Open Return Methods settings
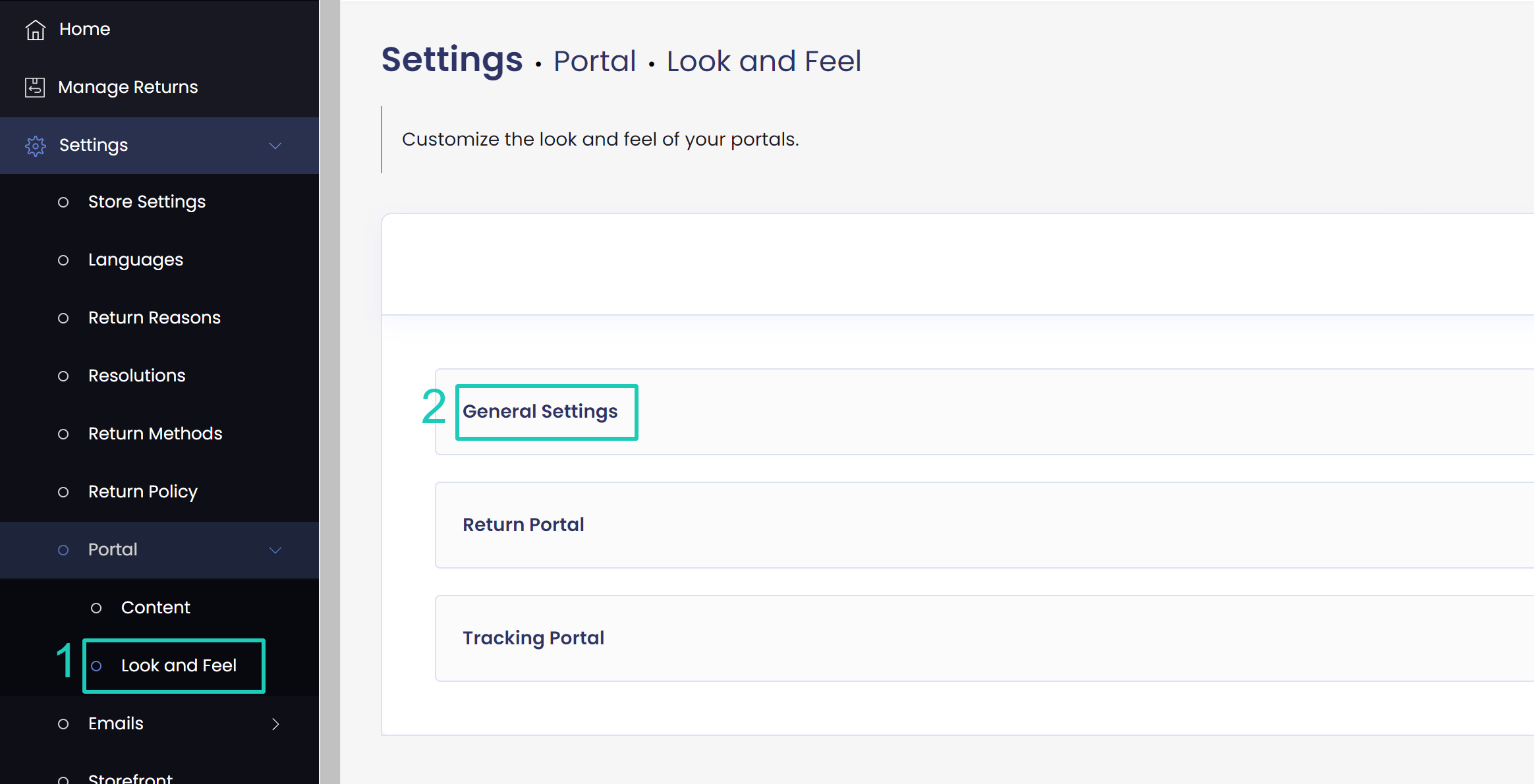1534x784 pixels. (x=156, y=434)
